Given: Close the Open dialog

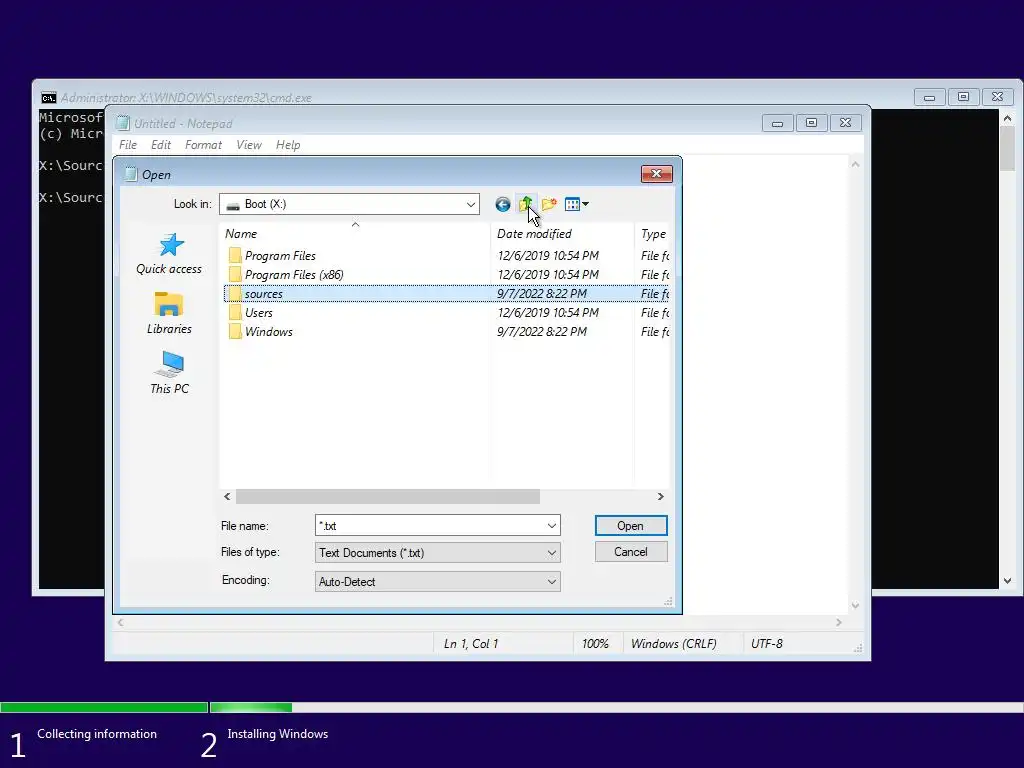Looking at the screenshot, I should [656, 174].
